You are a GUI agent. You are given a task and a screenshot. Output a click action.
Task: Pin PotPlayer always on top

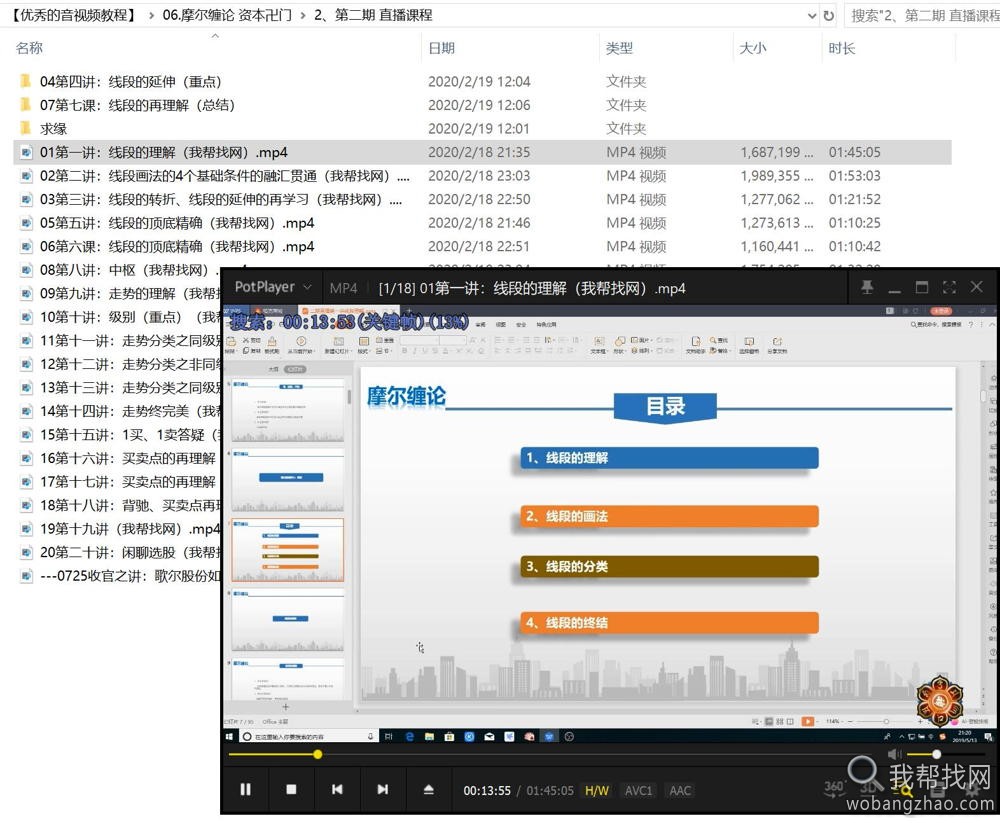869,287
